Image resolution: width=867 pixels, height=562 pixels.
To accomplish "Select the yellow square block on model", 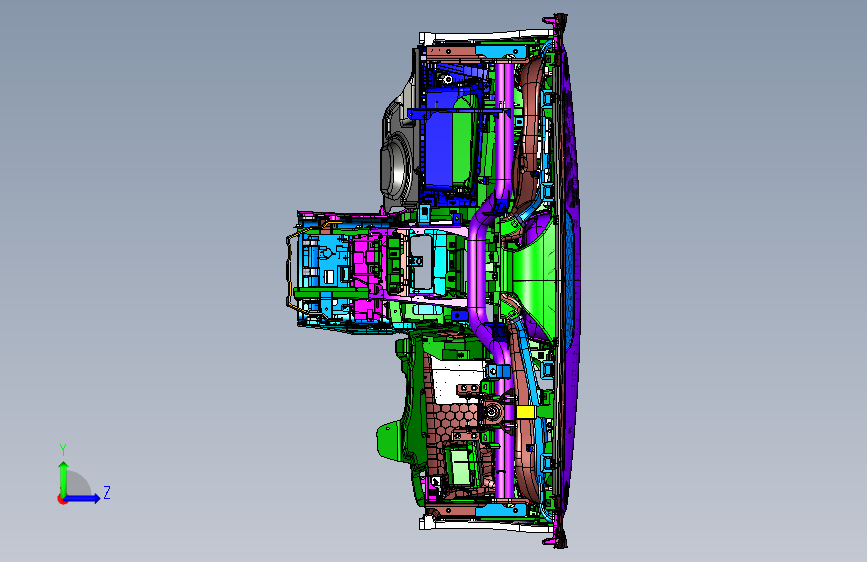I will [x=525, y=412].
